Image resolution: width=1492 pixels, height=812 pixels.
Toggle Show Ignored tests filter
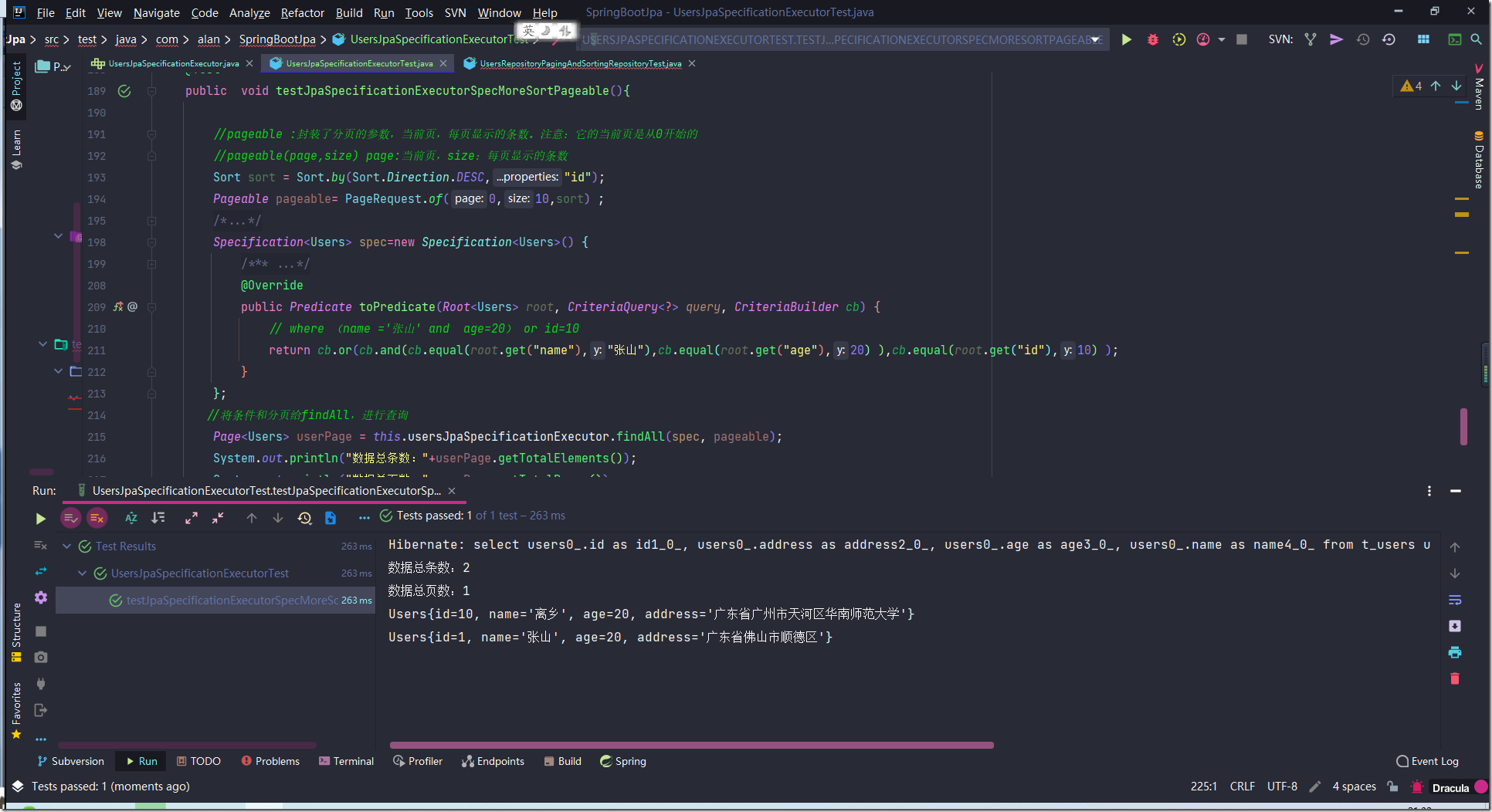[97, 518]
